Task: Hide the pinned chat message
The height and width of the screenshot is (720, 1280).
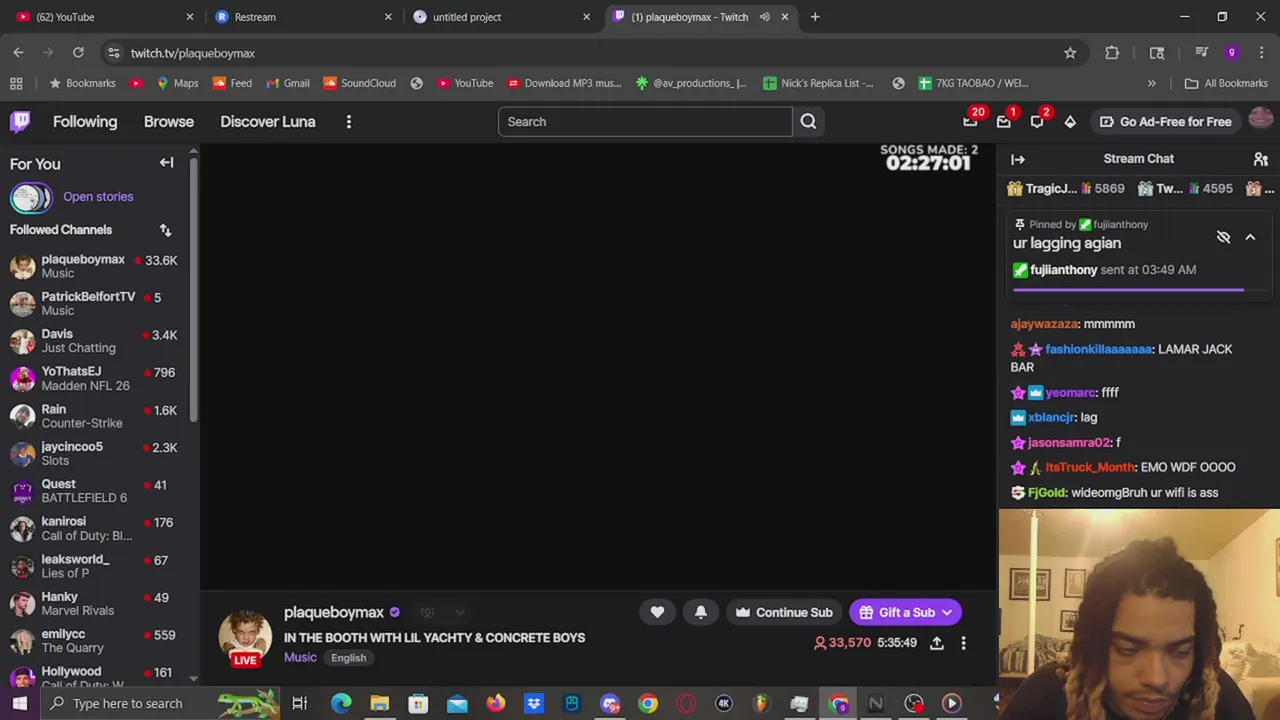Action: 1223,237
